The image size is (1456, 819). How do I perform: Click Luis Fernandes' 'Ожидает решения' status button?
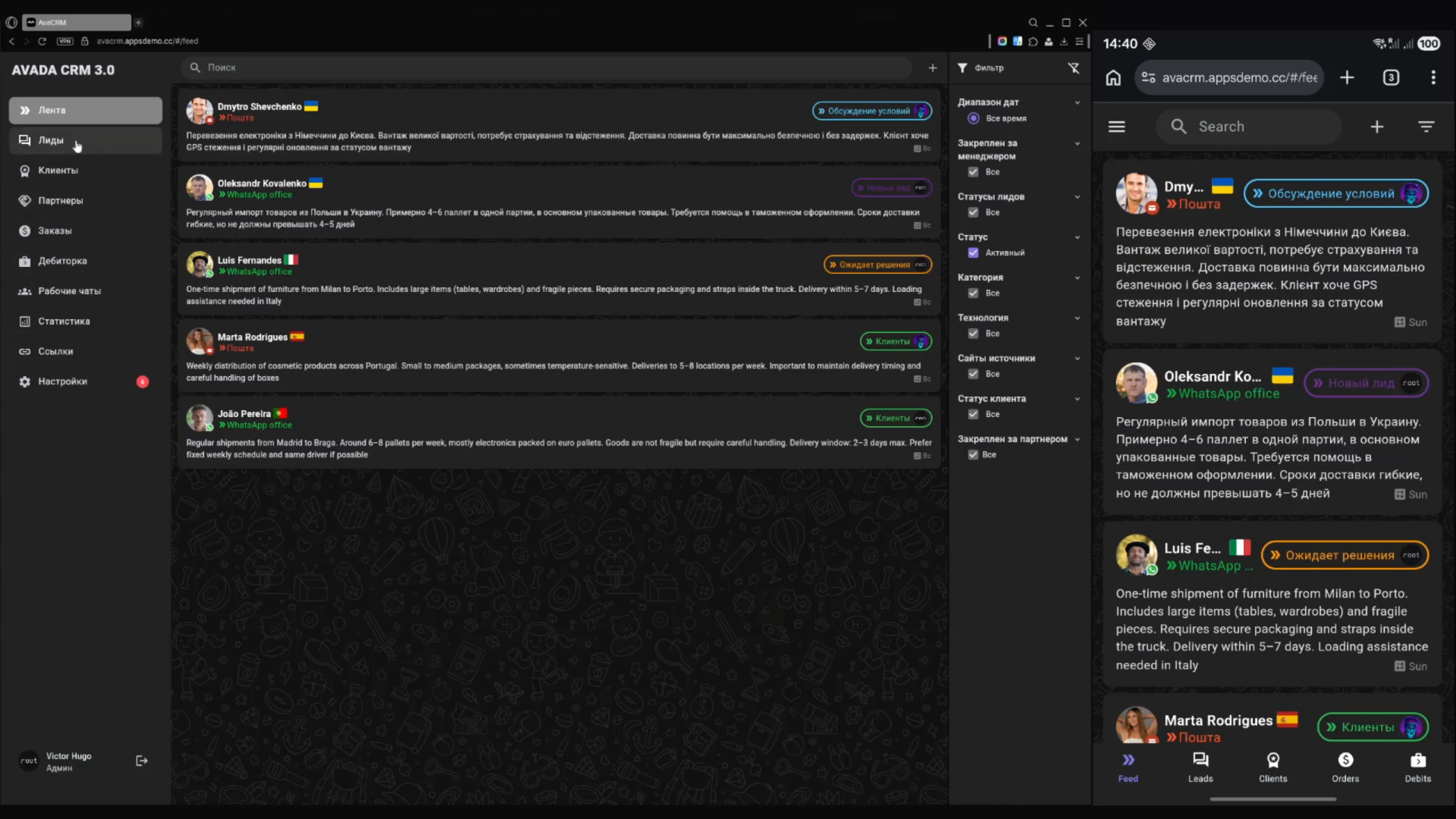tap(877, 265)
